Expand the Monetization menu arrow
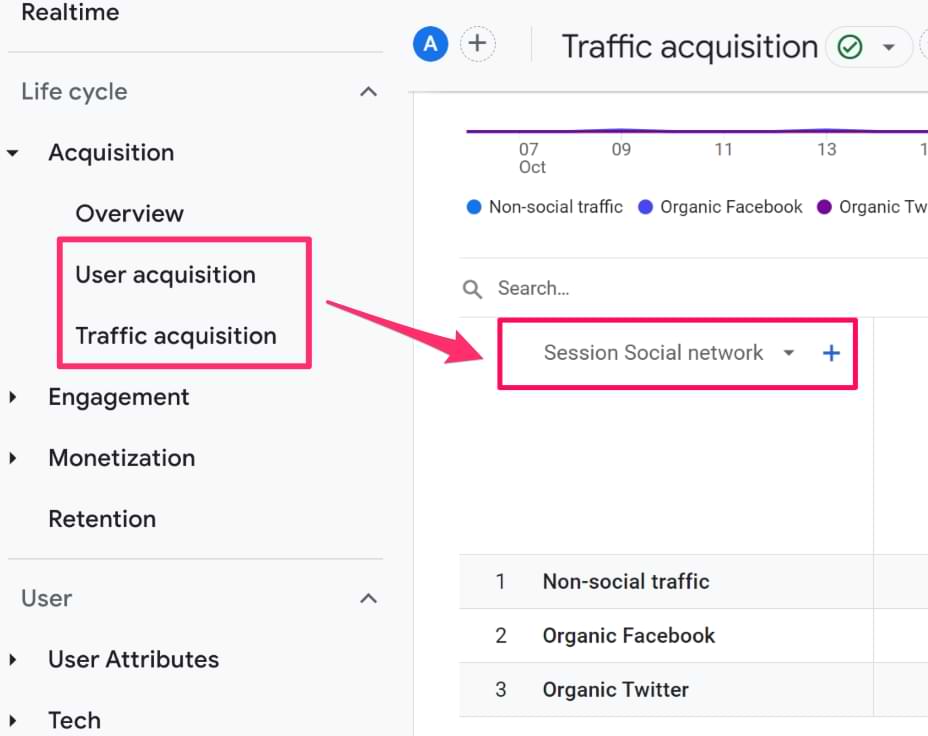The image size is (928, 736). [13, 458]
